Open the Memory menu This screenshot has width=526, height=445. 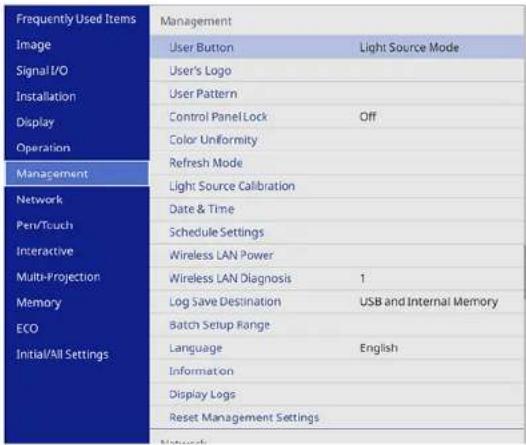point(39,303)
